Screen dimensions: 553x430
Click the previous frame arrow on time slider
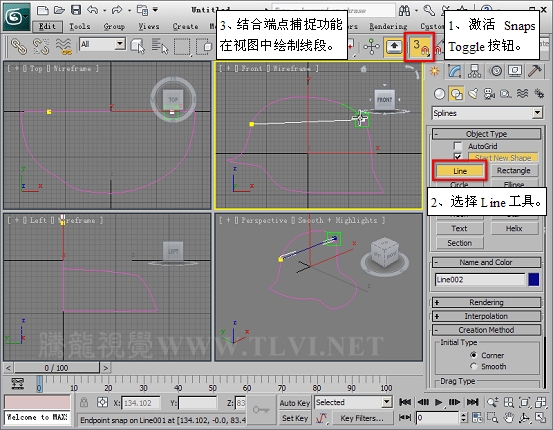pyautogui.click(x=8, y=368)
